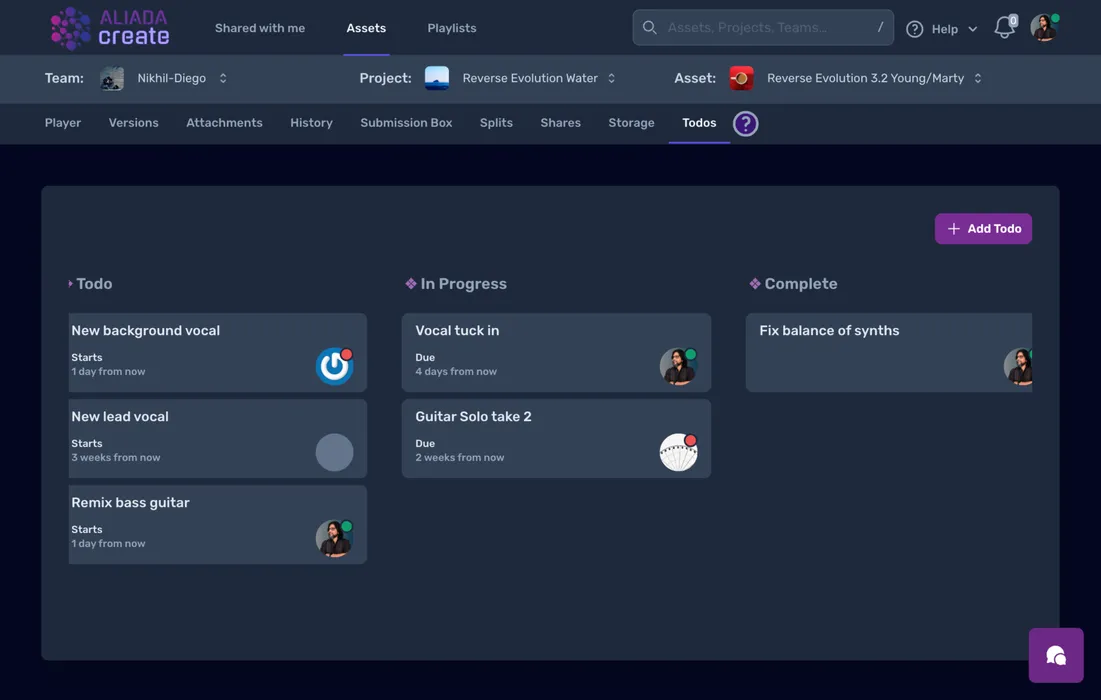Open the Fix balance of synths card
Image resolution: width=1101 pixels, height=700 pixels.
[x=870, y=351]
